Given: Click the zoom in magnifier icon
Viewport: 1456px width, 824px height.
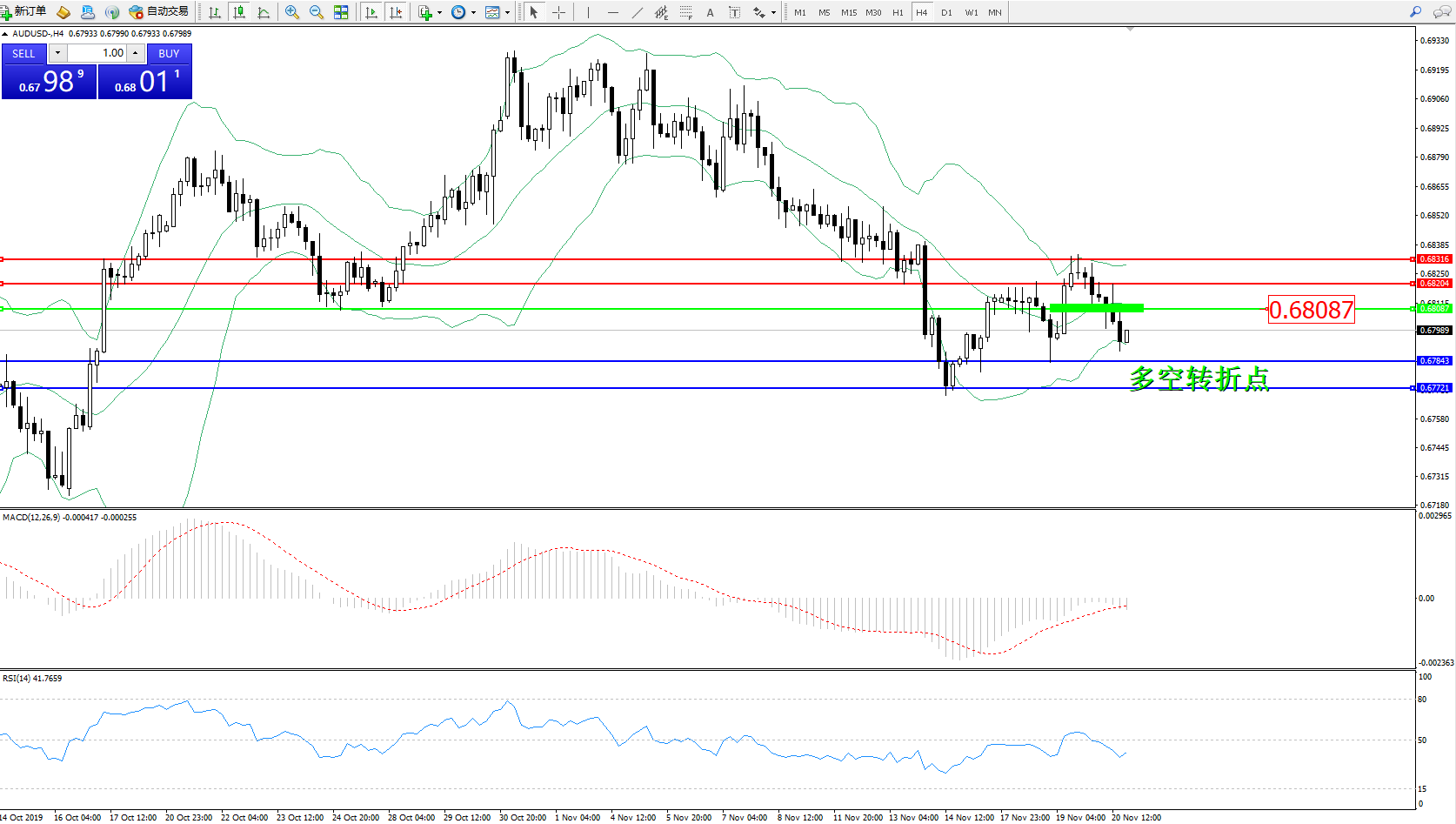Looking at the screenshot, I should coord(292,12).
